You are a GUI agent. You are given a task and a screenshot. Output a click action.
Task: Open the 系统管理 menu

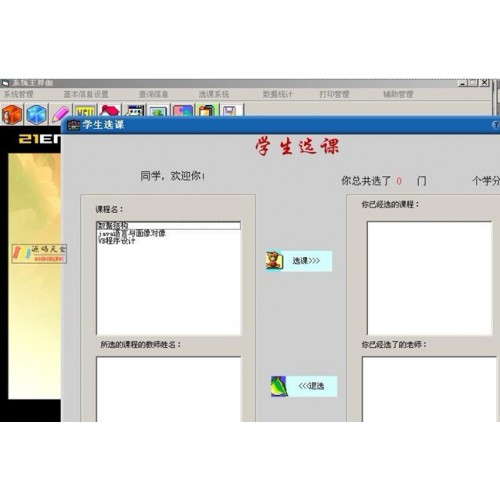18,94
